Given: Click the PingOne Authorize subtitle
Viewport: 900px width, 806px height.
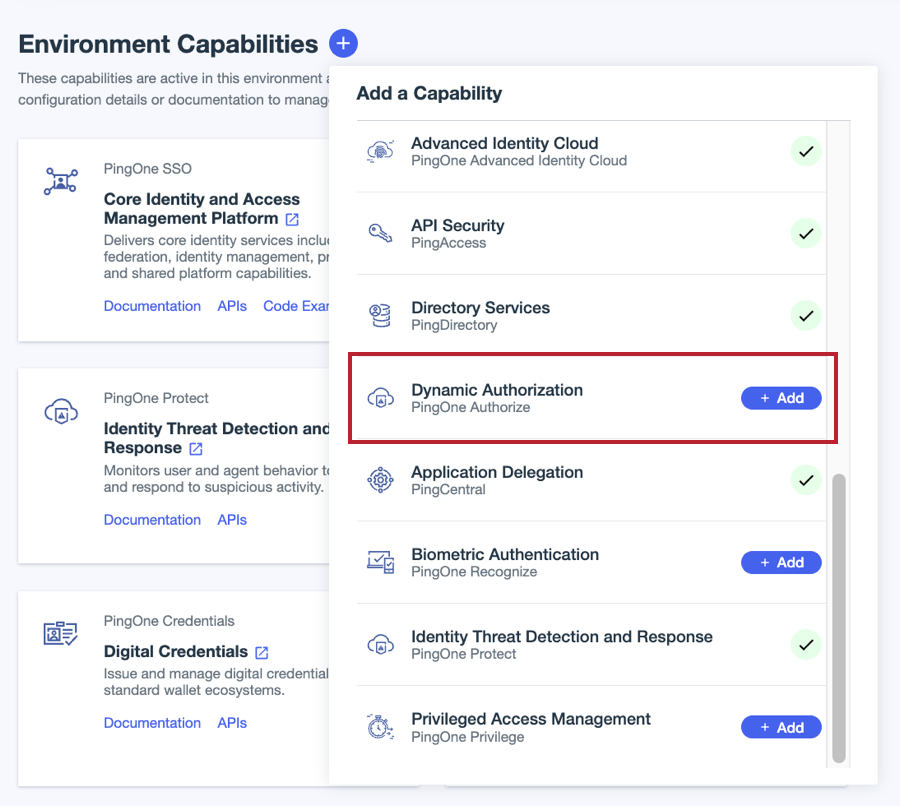Looking at the screenshot, I should click(471, 408).
